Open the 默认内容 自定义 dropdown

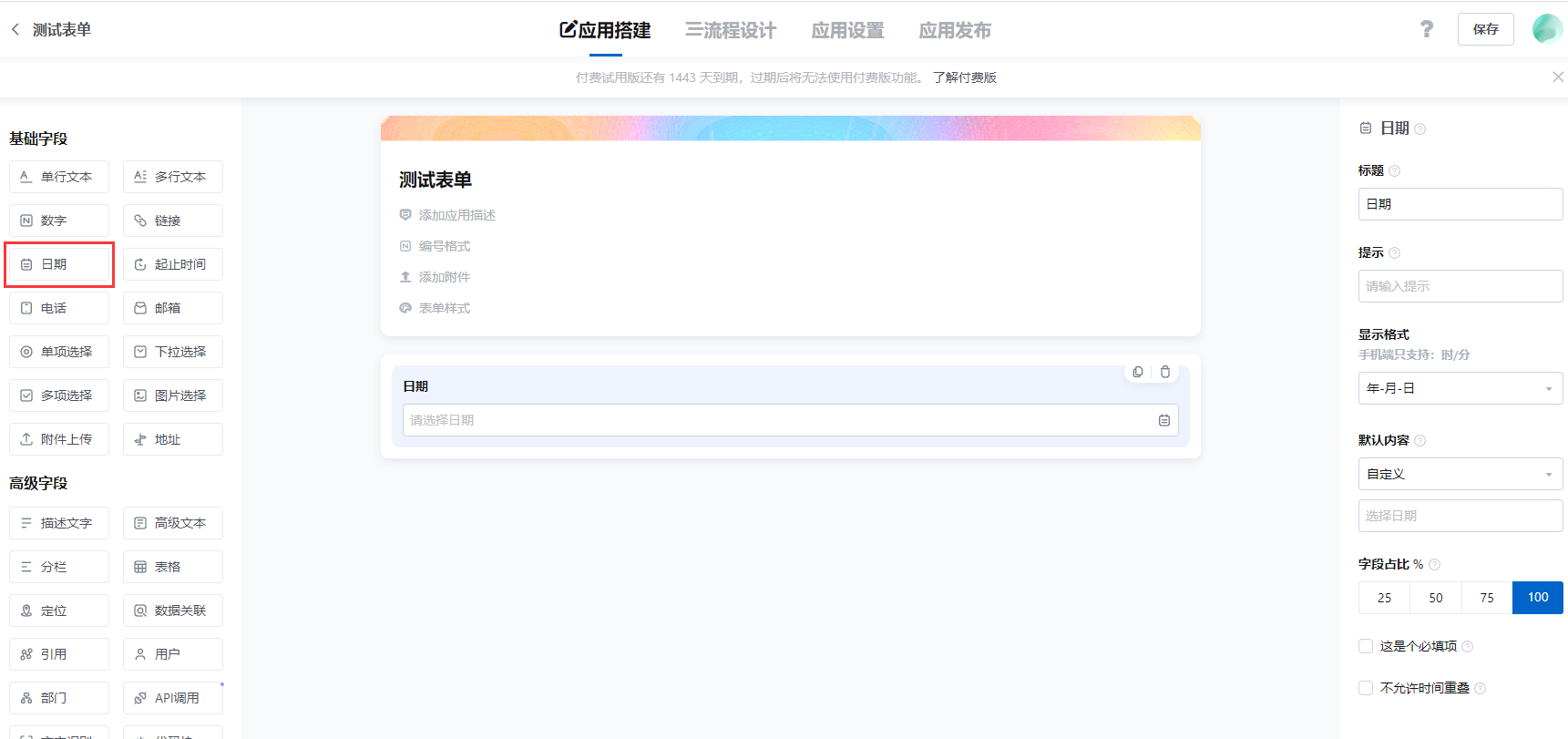point(1460,474)
